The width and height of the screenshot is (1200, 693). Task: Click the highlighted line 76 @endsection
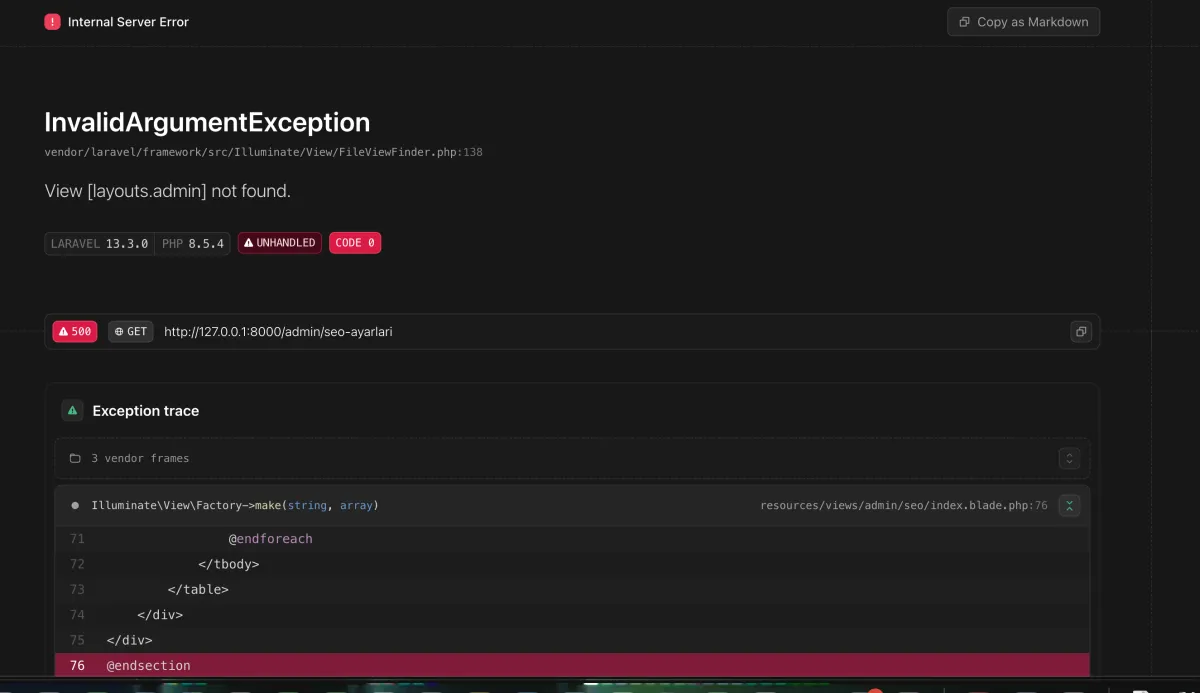[x=572, y=665]
